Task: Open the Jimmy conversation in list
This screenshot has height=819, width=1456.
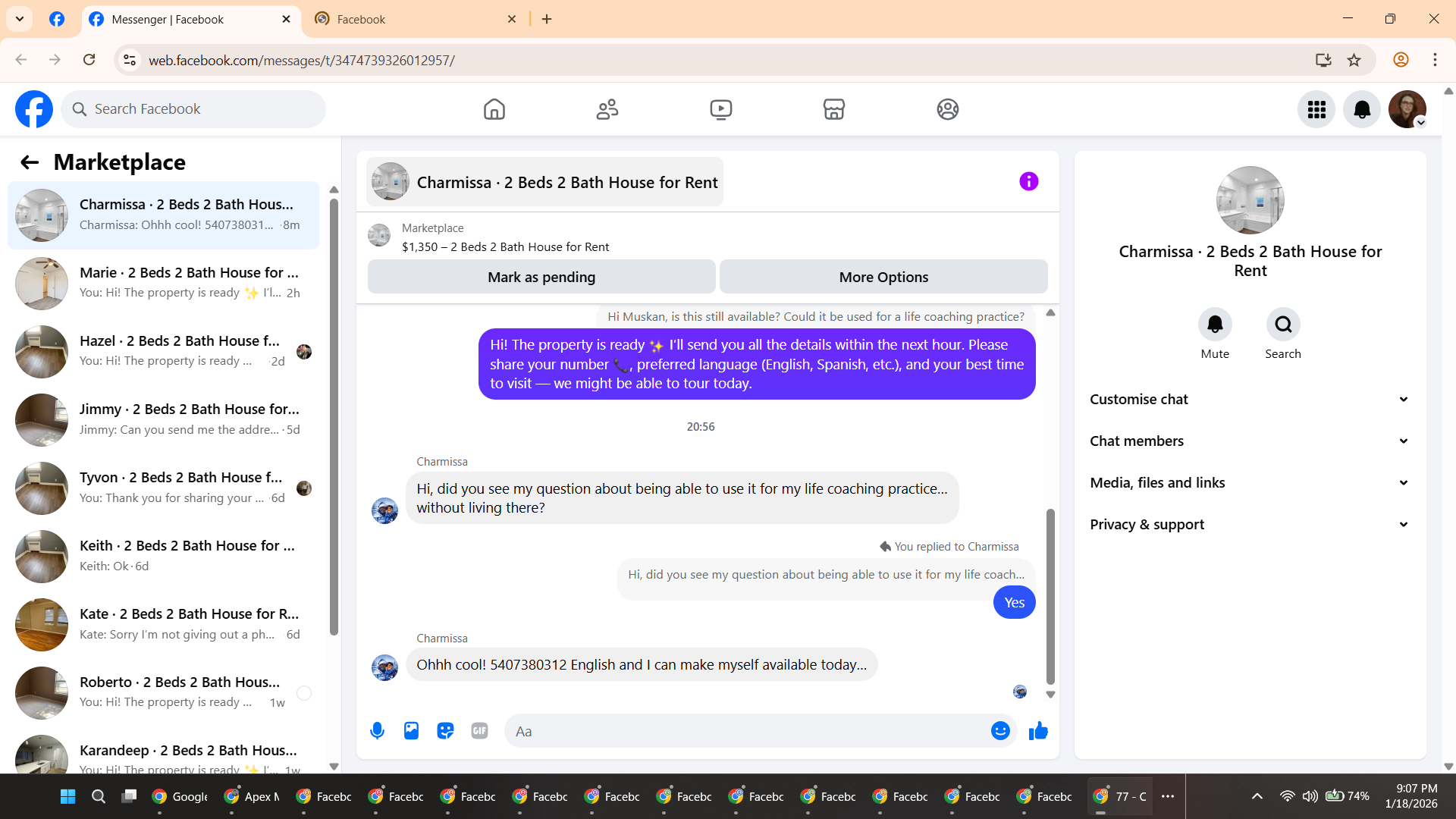Action: [x=163, y=419]
